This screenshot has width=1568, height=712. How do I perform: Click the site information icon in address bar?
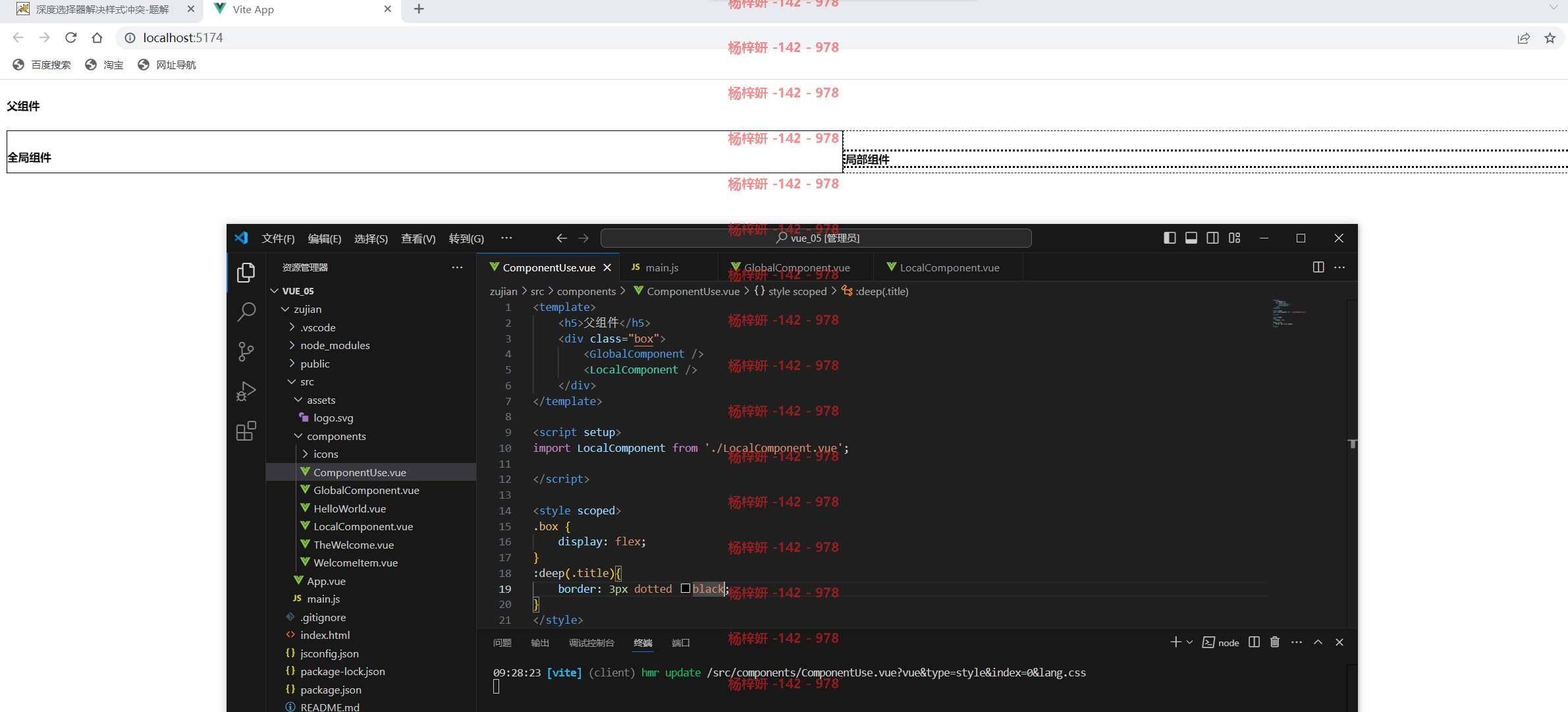(x=130, y=38)
